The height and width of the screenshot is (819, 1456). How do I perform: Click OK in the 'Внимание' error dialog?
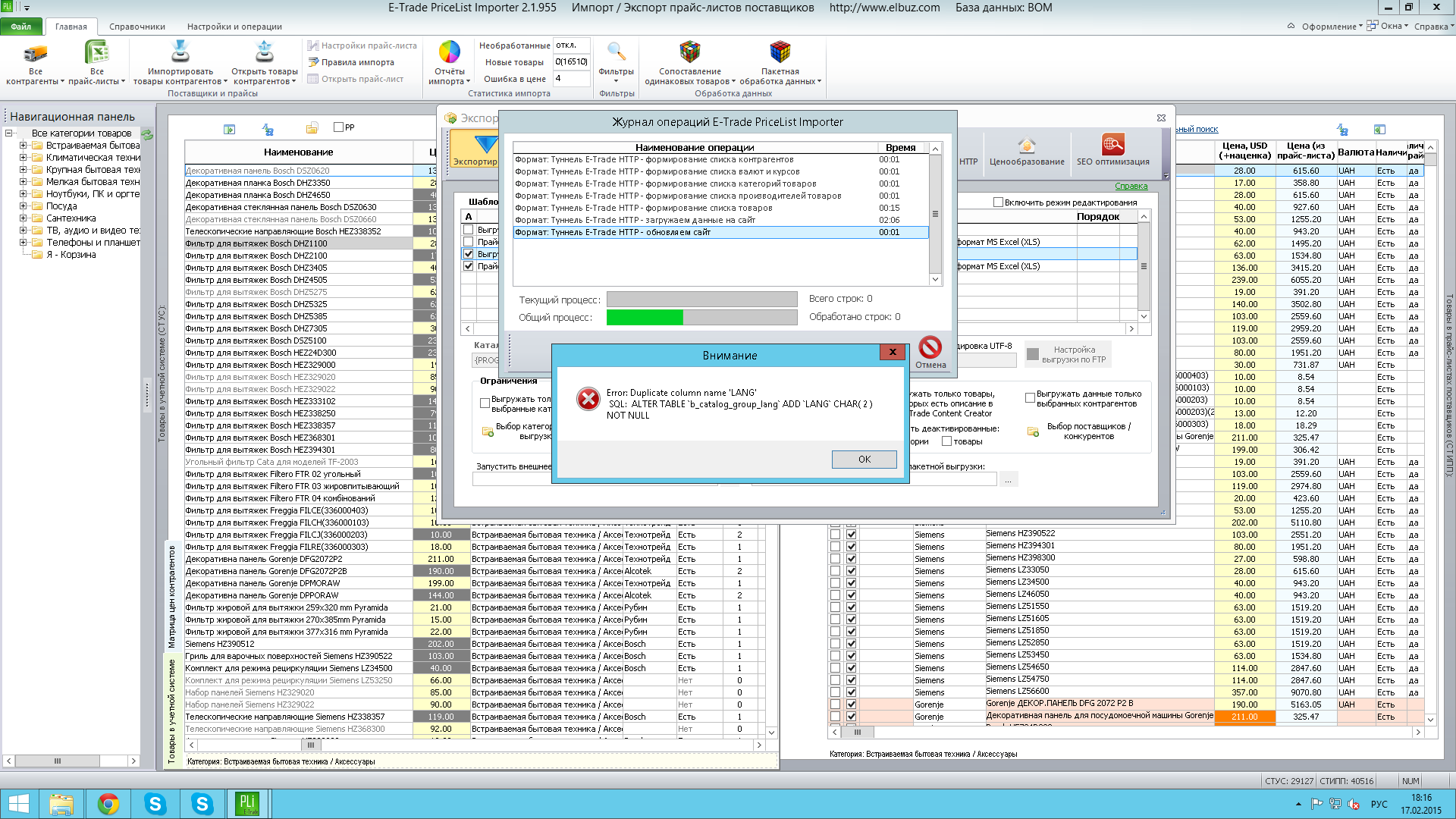coord(864,460)
